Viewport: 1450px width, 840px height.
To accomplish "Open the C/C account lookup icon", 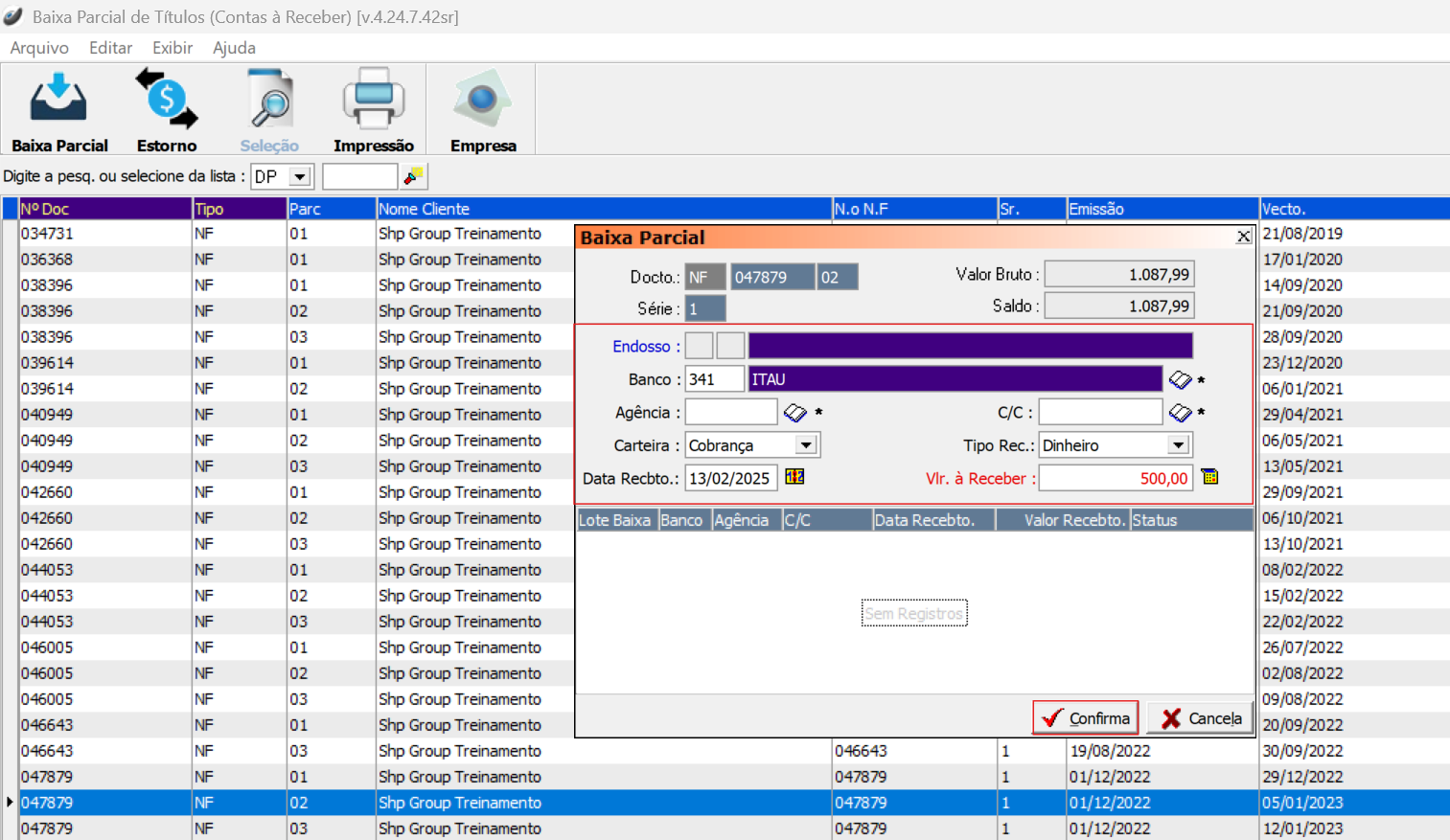I will point(1180,413).
